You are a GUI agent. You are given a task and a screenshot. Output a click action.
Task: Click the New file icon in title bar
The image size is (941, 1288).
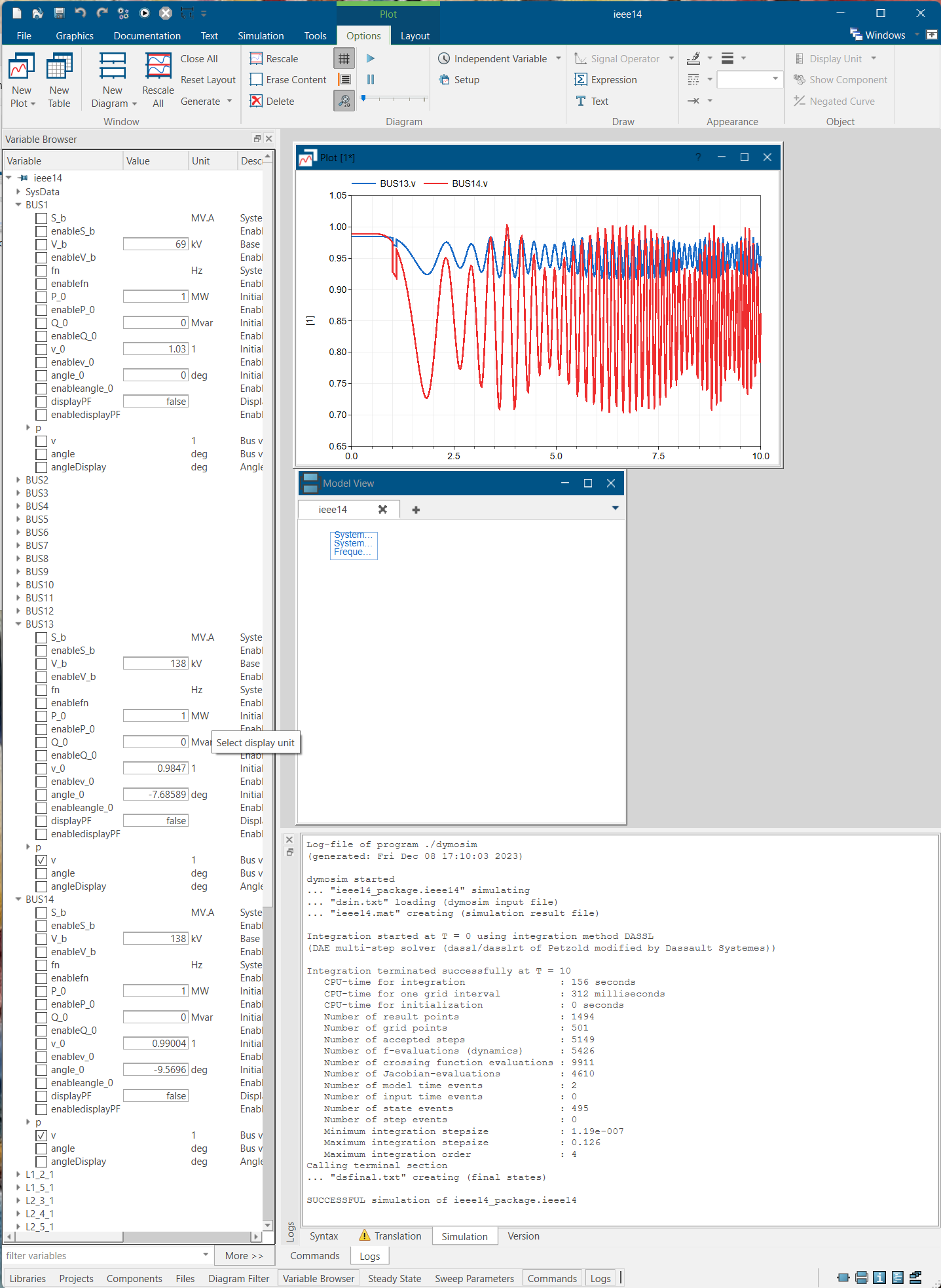click(x=17, y=13)
